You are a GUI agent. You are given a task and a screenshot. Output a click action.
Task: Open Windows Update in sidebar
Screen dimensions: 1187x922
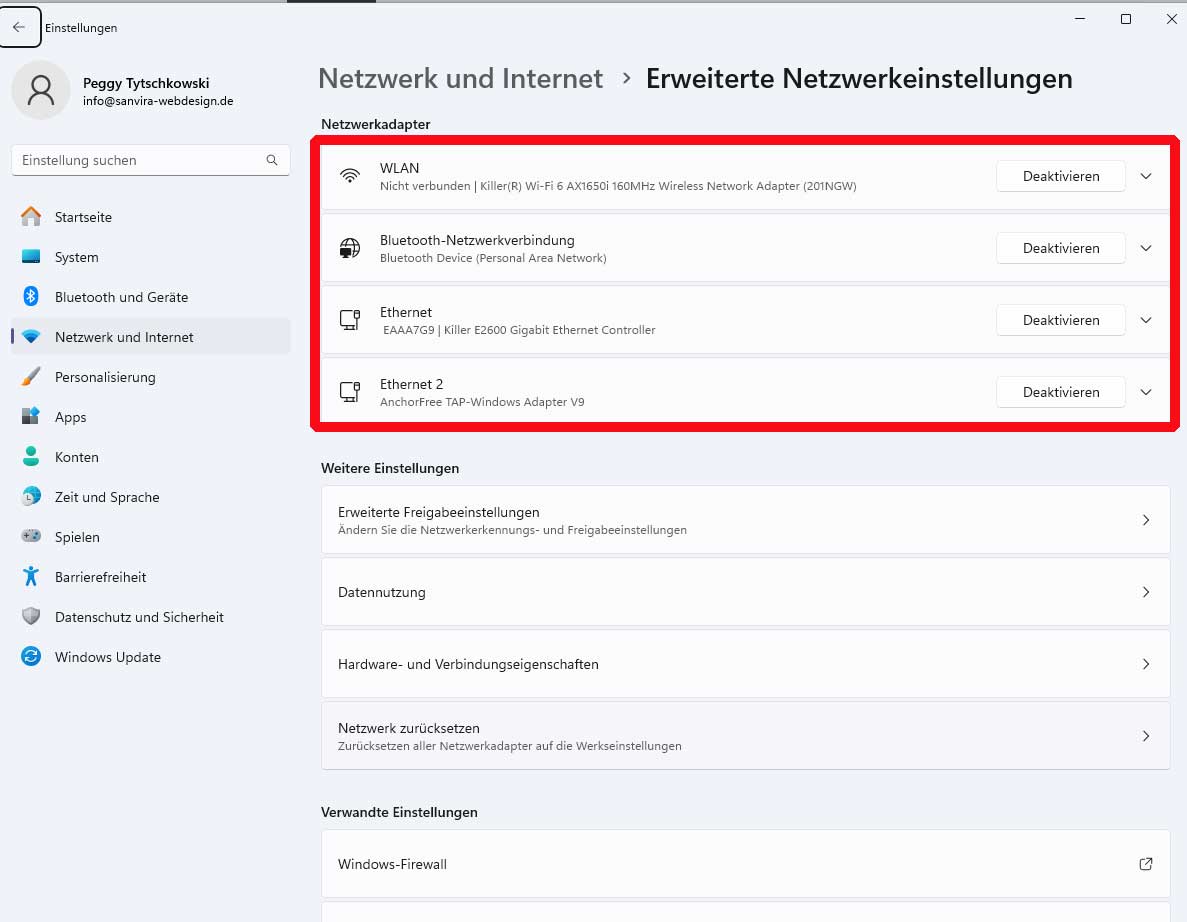click(151, 657)
